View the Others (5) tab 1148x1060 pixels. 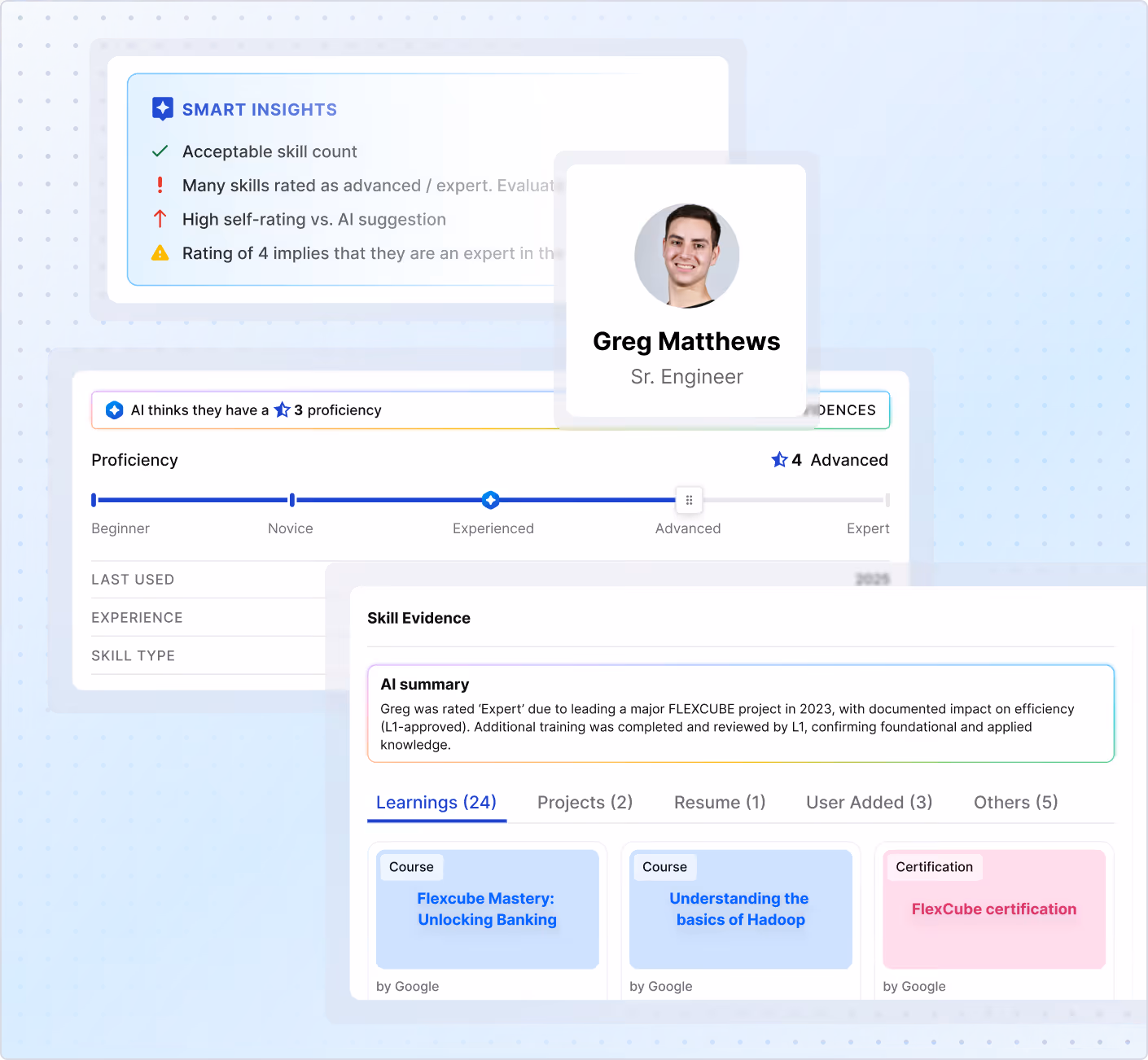[x=1014, y=803]
